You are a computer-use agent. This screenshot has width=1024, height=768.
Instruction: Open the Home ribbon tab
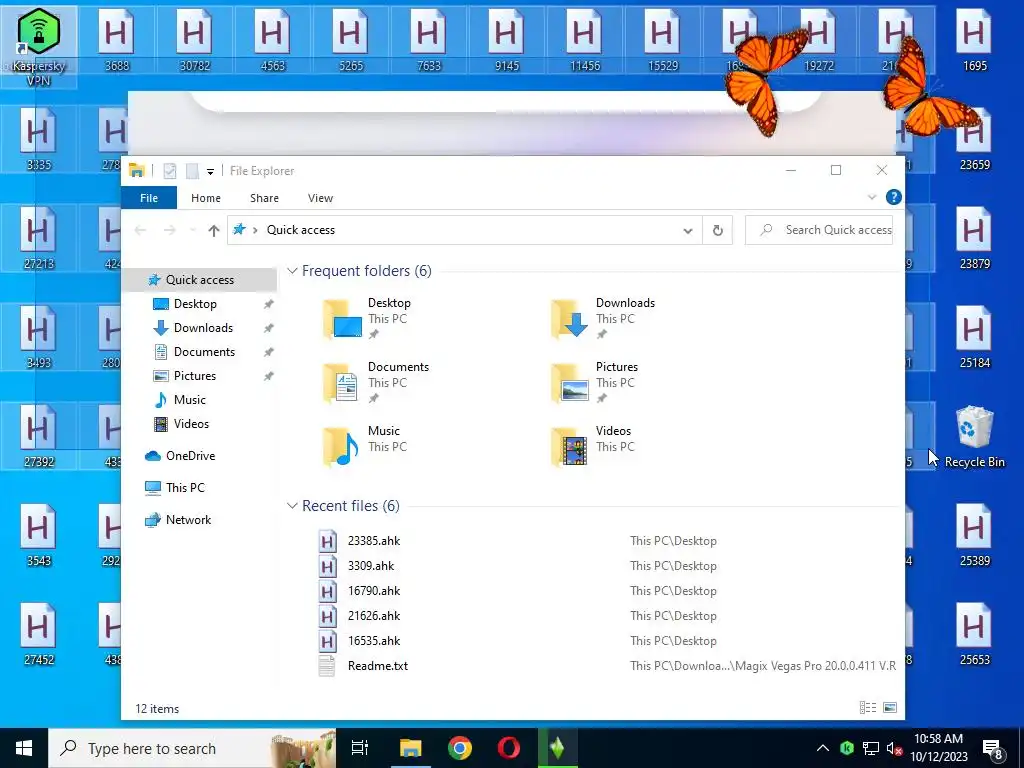point(206,198)
